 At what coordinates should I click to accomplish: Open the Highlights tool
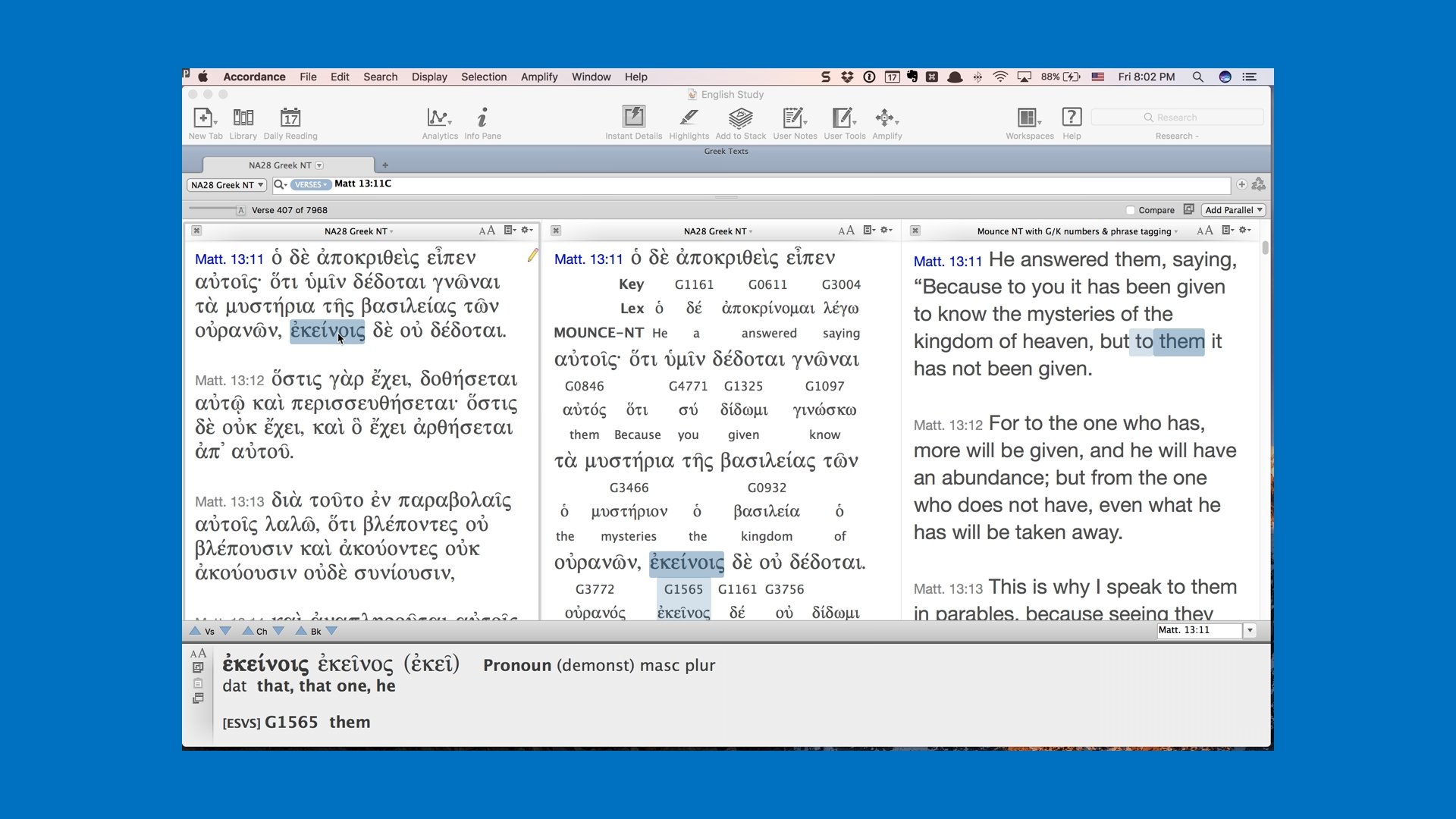point(689,118)
